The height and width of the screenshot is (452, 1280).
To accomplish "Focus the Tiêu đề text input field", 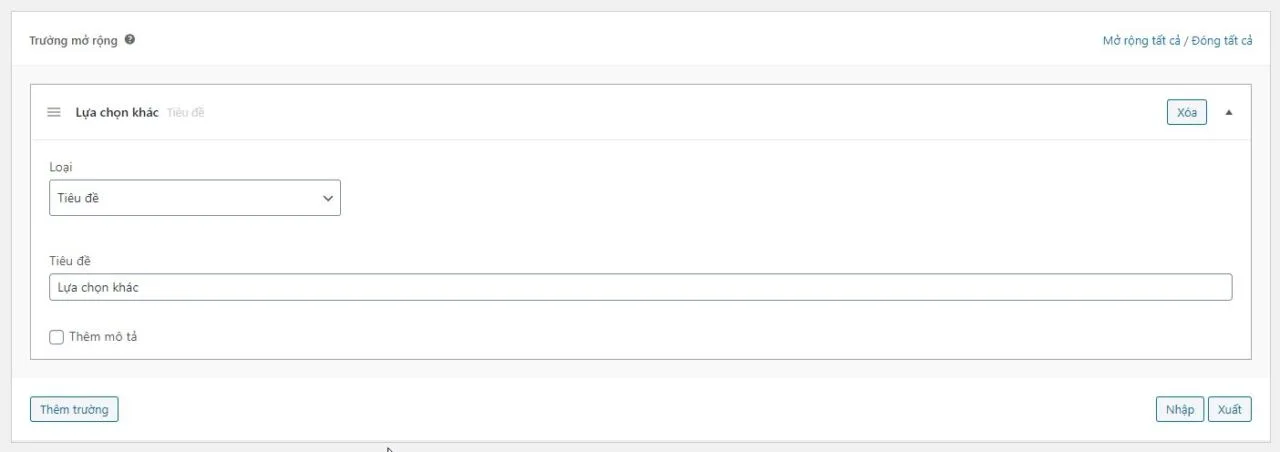I will pos(641,287).
